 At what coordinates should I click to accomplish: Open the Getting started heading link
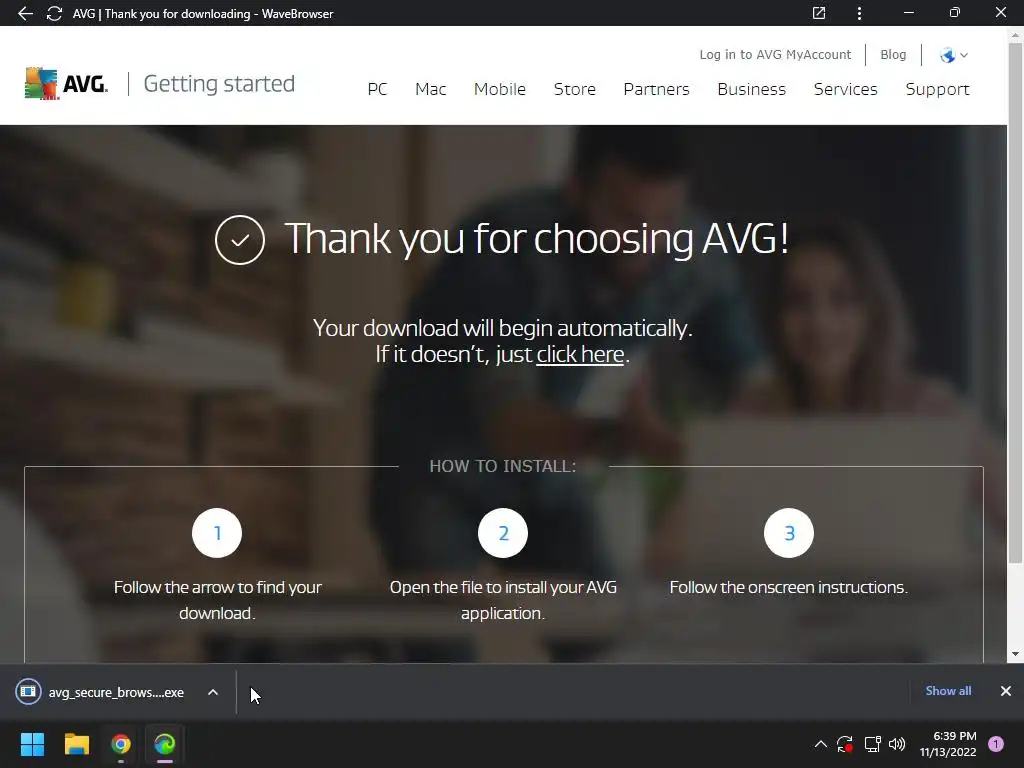point(219,84)
